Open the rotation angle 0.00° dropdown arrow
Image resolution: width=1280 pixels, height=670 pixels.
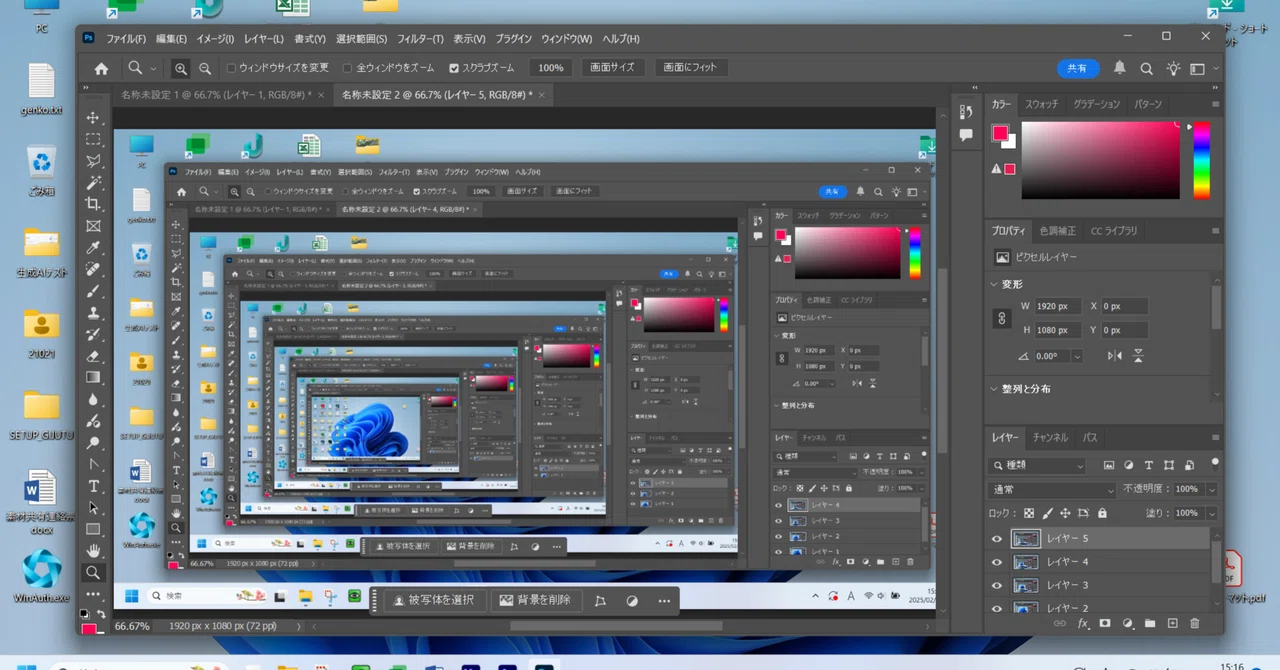(x=1077, y=356)
